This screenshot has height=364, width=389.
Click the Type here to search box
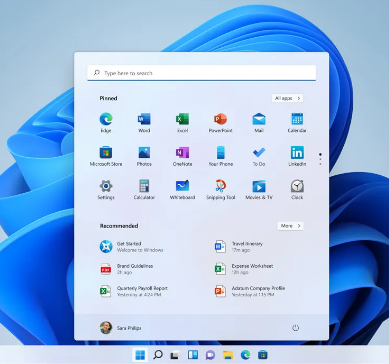coord(201,73)
